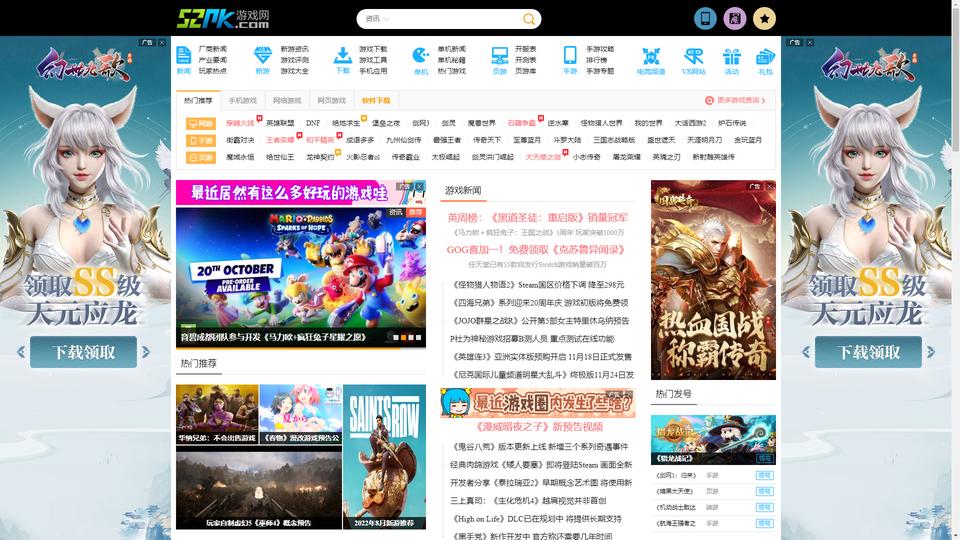Switch to the 软件下载 tab
The height and width of the screenshot is (540, 960).
click(x=376, y=100)
